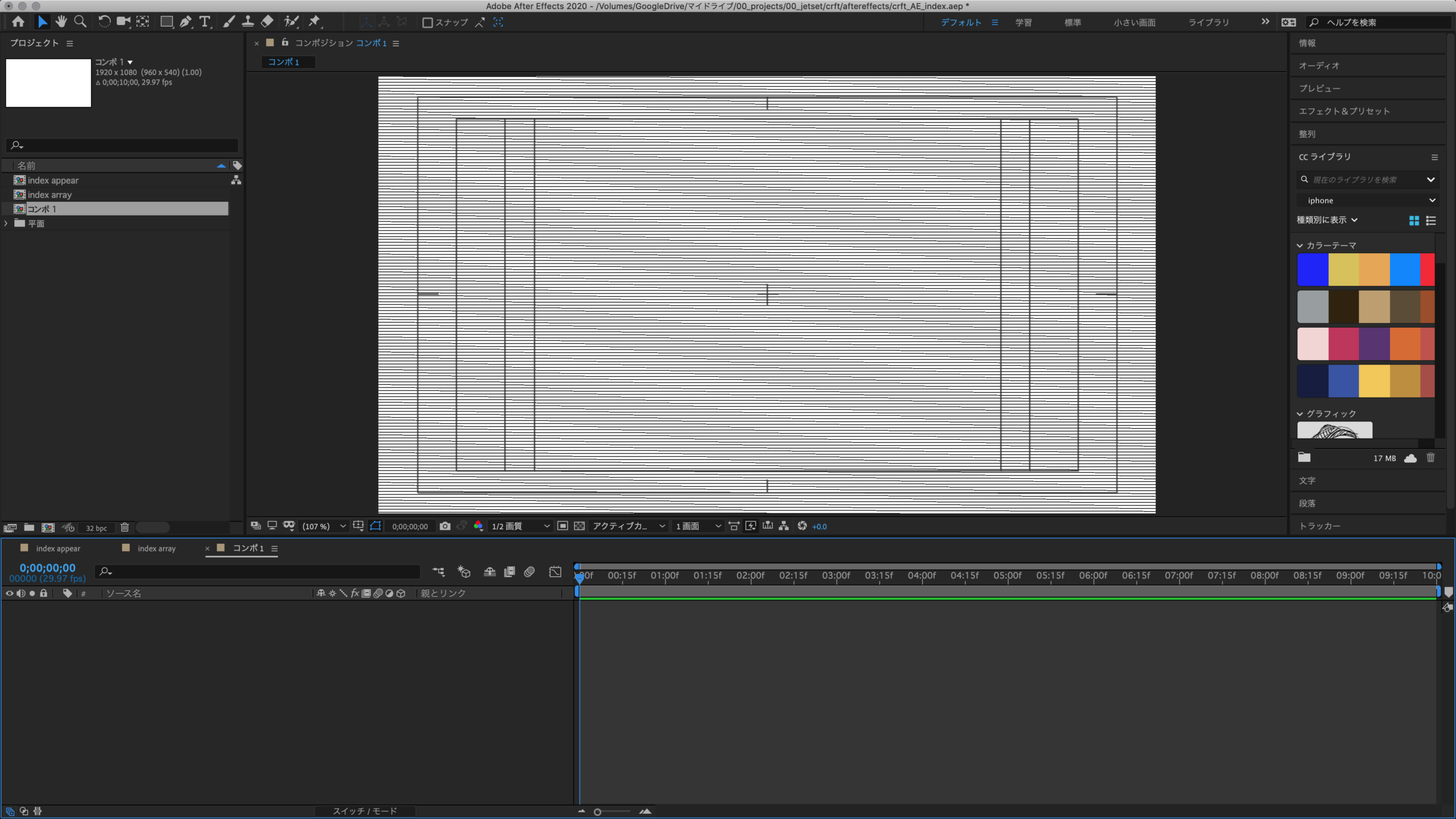Image resolution: width=1456 pixels, height=819 pixels.
Task: Click the 学習 workspace button
Action: pyautogui.click(x=1023, y=22)
